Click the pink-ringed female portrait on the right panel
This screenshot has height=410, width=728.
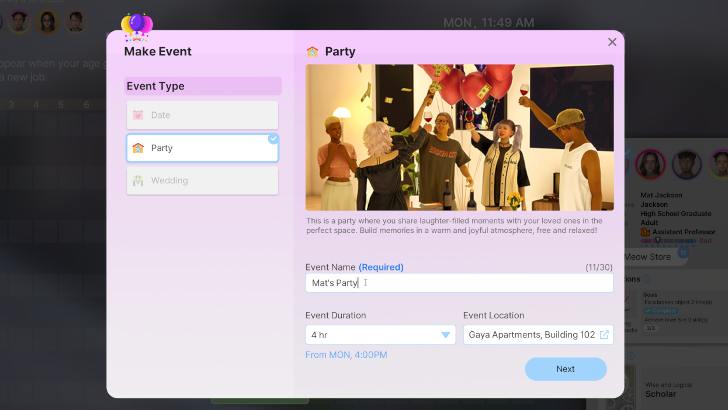(650, 164)
